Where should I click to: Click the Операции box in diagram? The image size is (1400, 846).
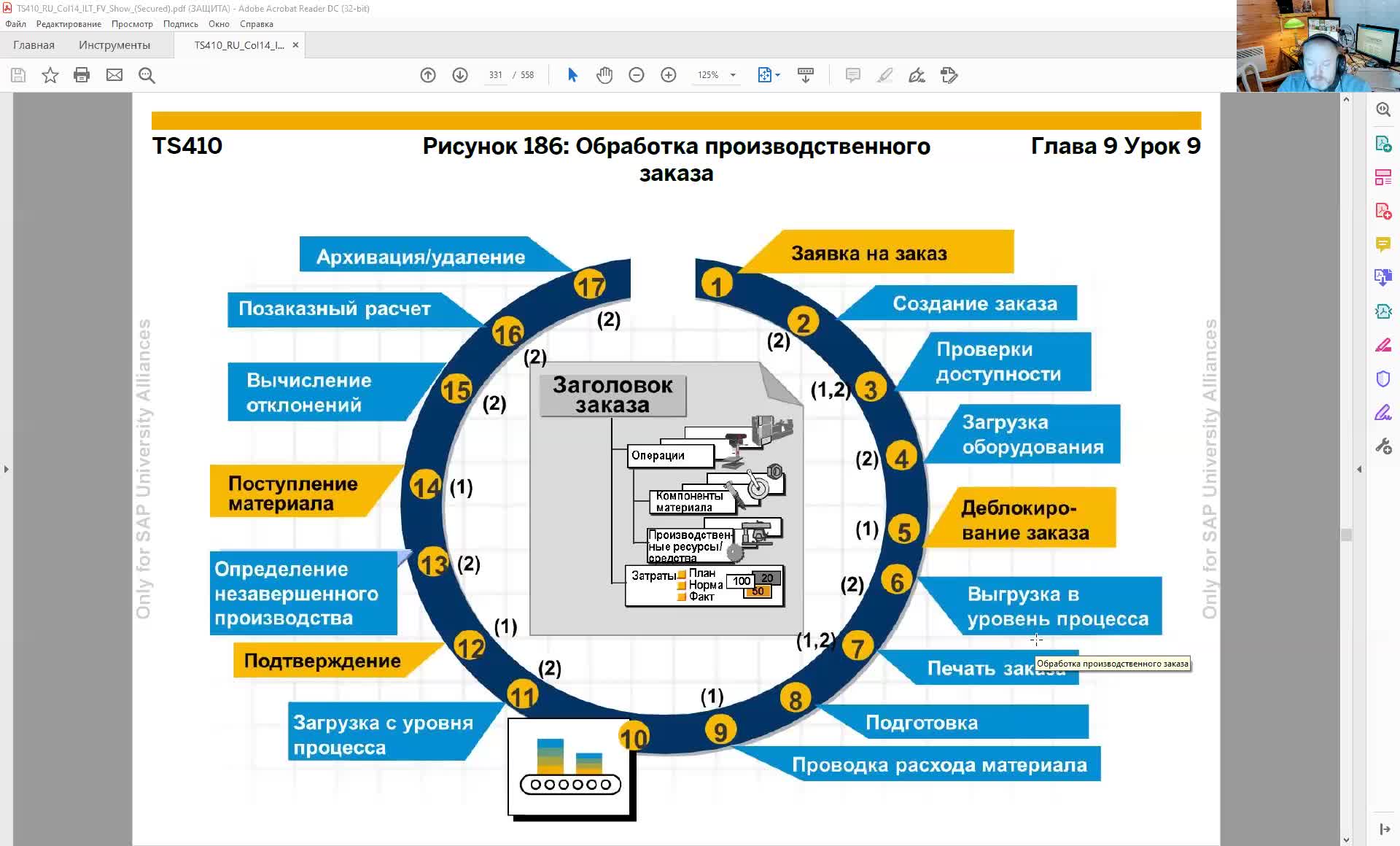[x=671, y=456]
